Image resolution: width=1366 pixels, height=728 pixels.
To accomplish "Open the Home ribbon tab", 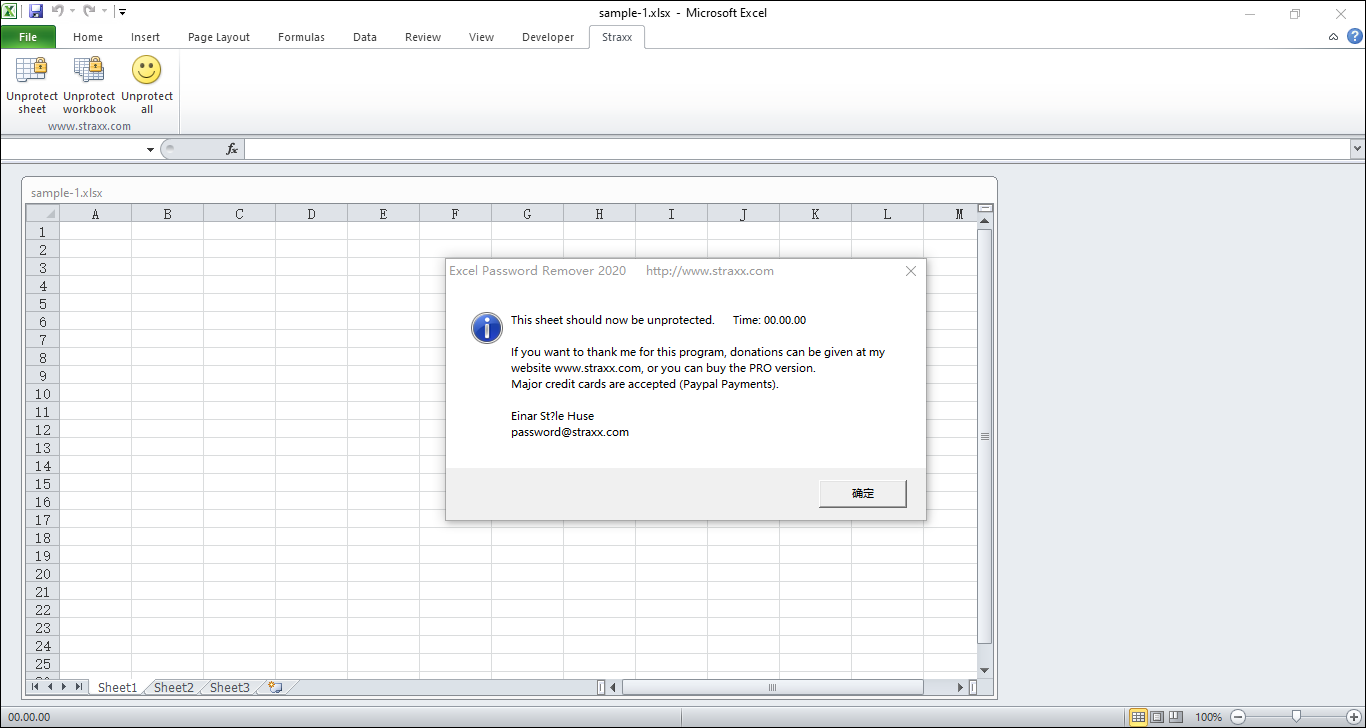I will (88, 37).
